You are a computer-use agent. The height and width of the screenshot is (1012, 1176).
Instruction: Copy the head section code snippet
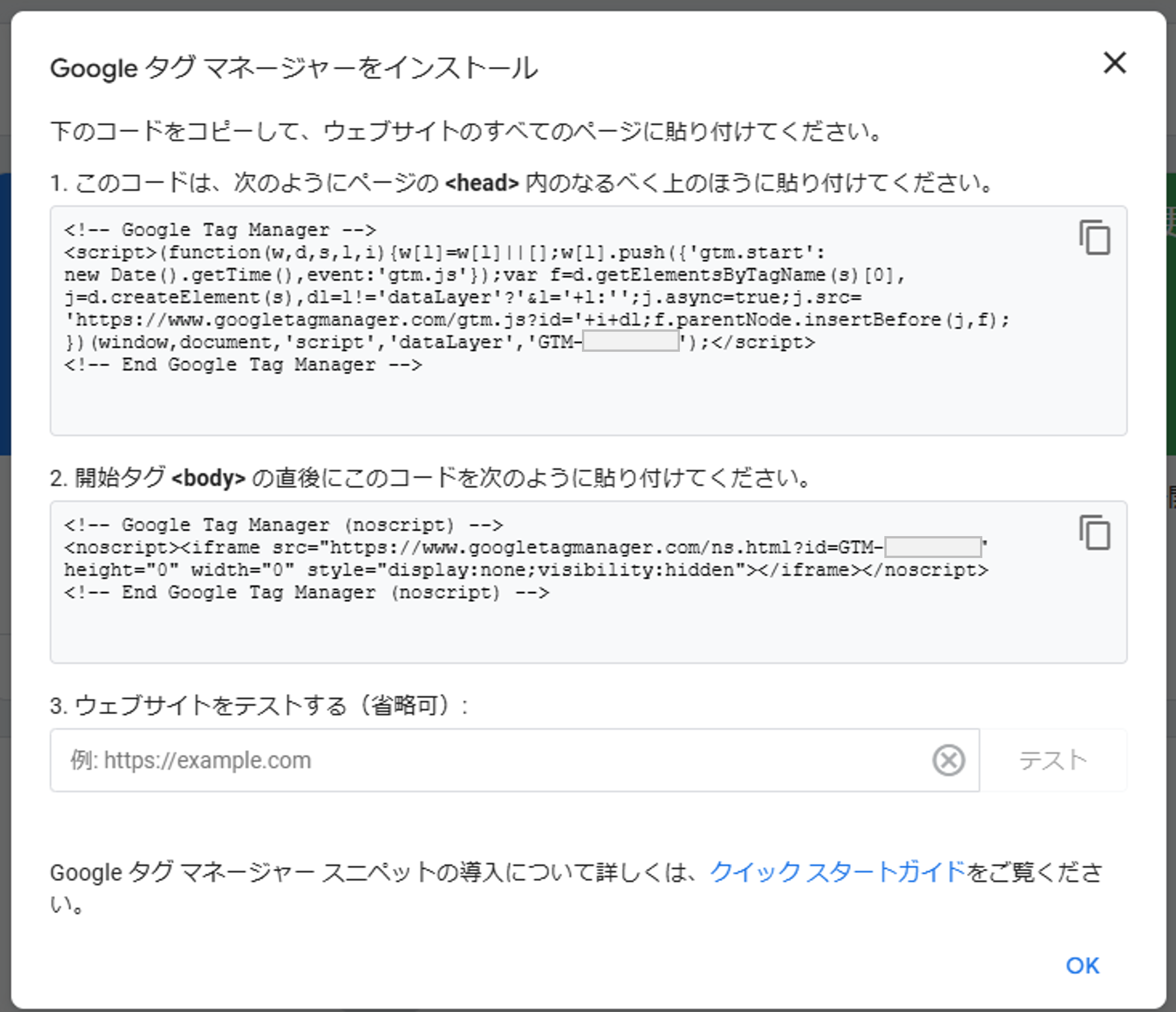click(1095, 237)
